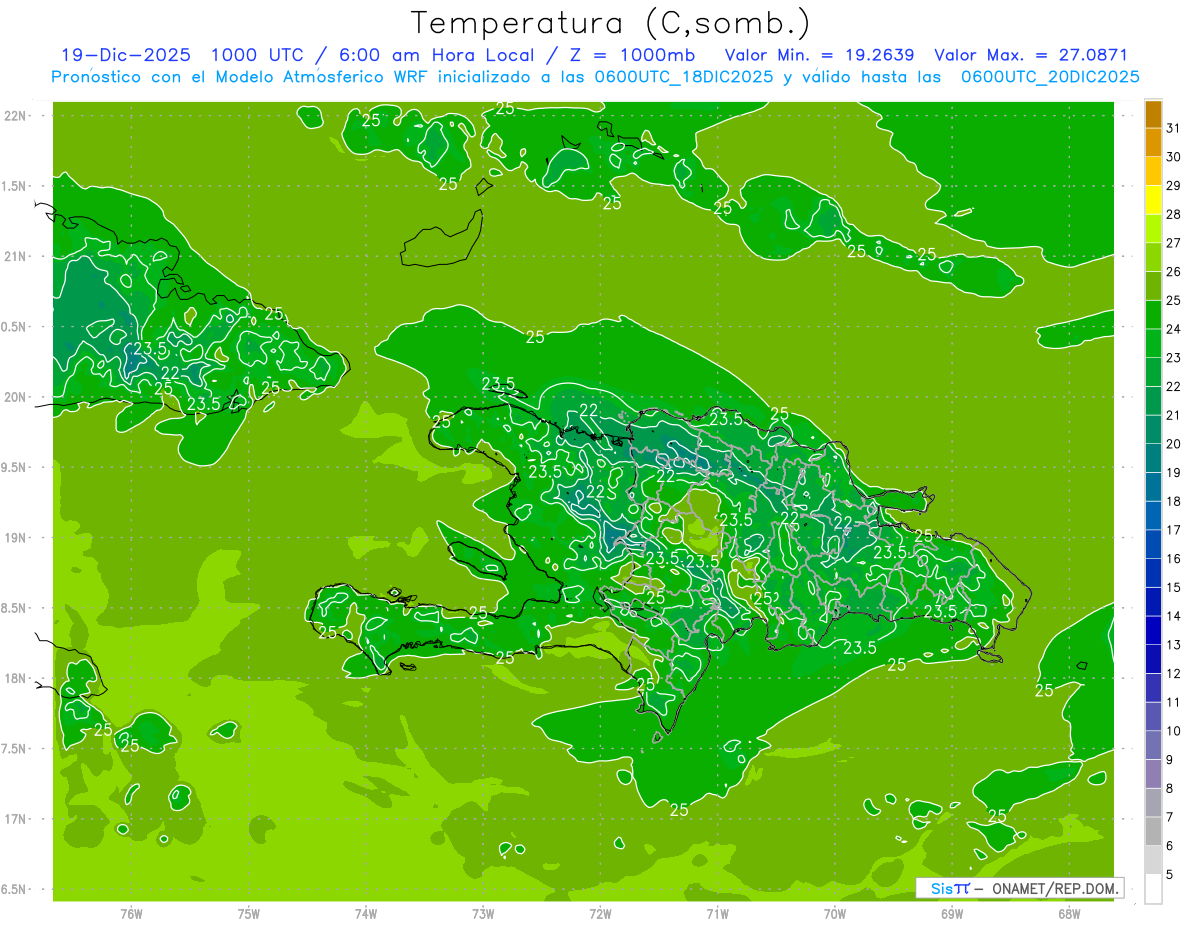The width and height of the screenshot is (1200, 927).
Task: Click the legend label '18'
Action: (x=1174, y=501)
